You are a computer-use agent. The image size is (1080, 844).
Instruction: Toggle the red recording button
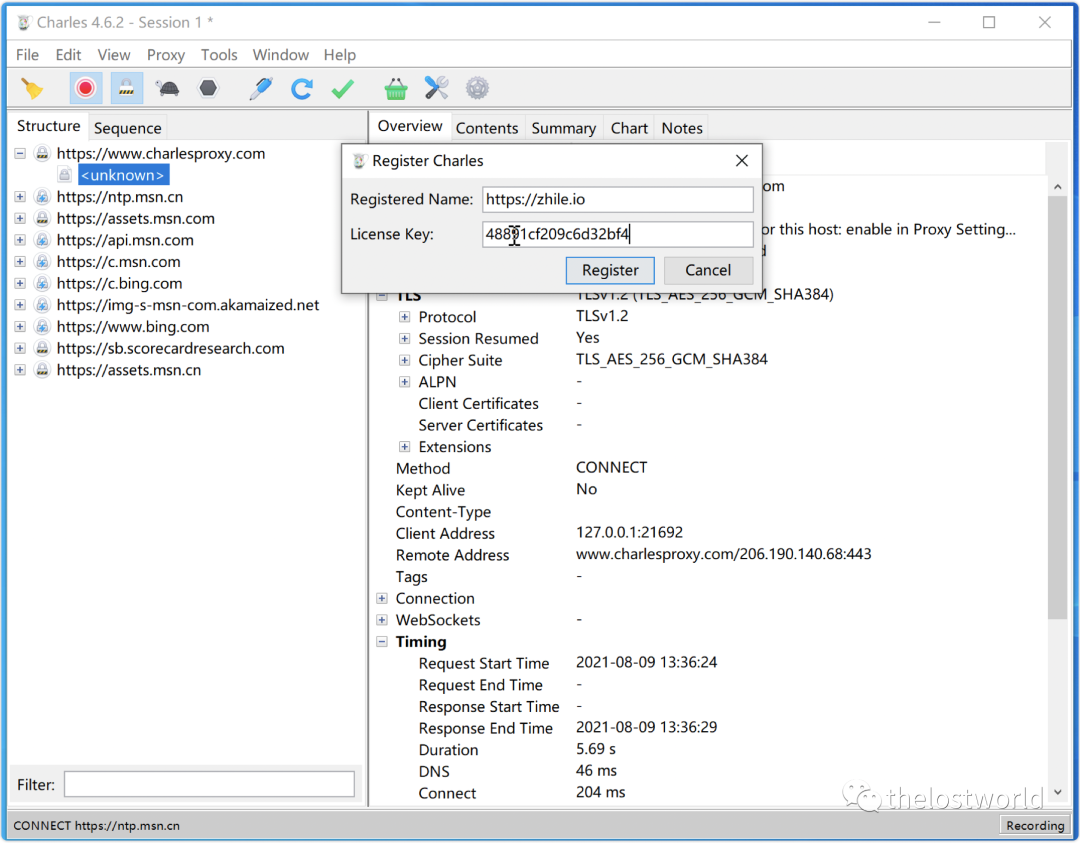tap(85, 88)
